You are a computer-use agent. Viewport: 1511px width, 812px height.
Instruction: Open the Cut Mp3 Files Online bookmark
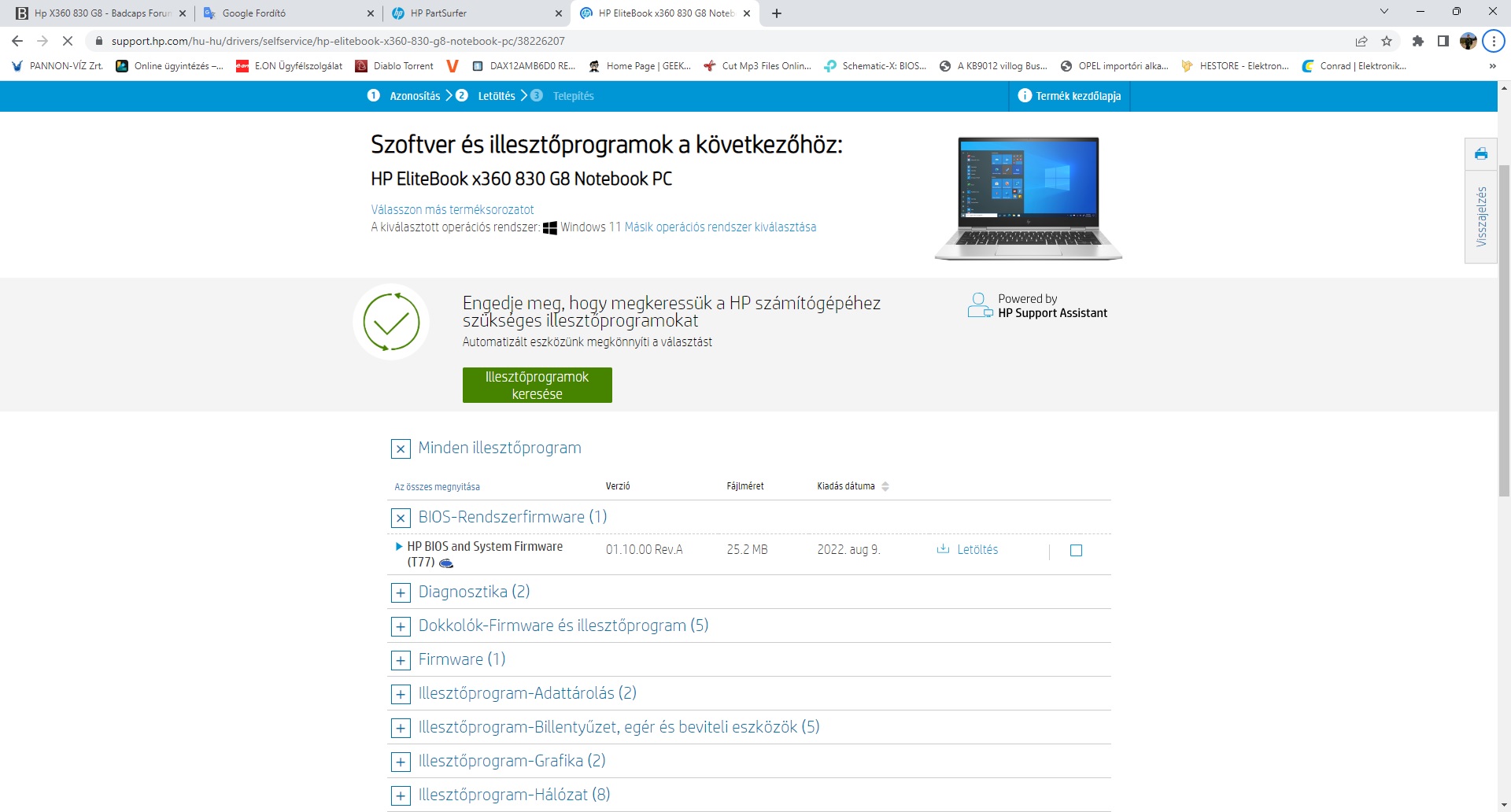(757, 66)
